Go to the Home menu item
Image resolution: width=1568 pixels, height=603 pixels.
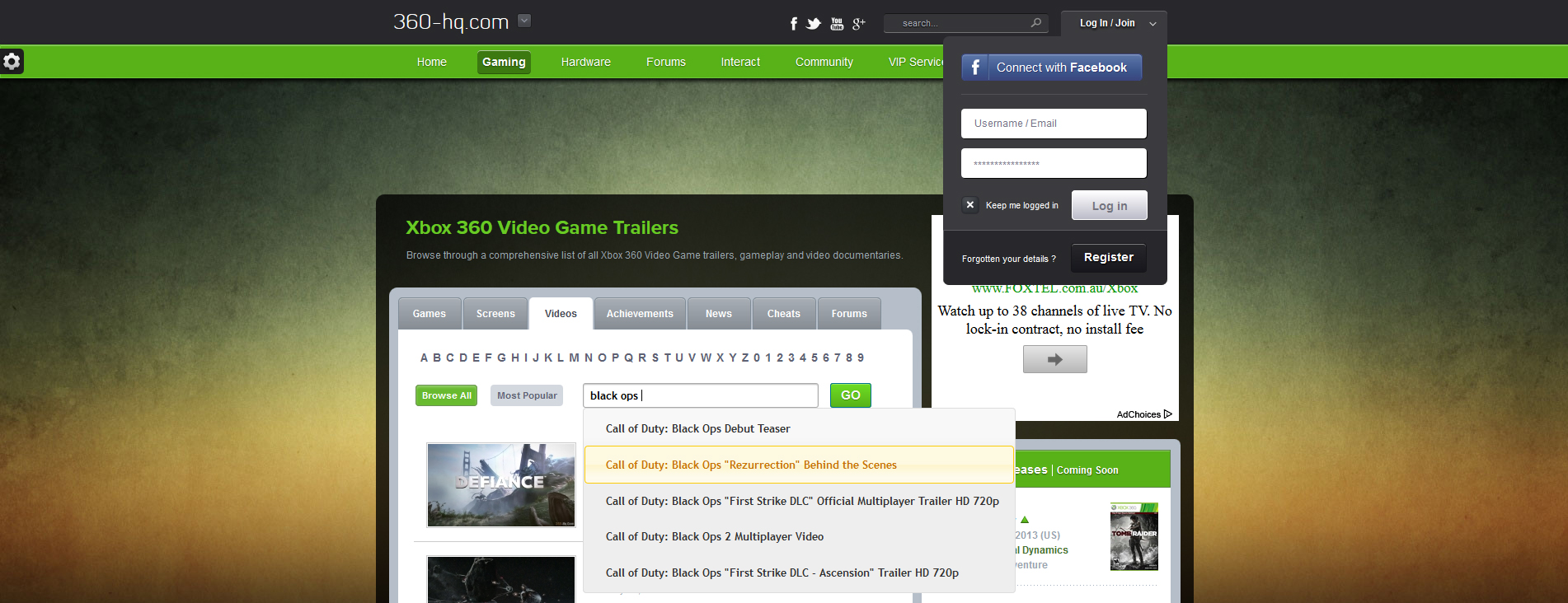click(x=432, y=62)
